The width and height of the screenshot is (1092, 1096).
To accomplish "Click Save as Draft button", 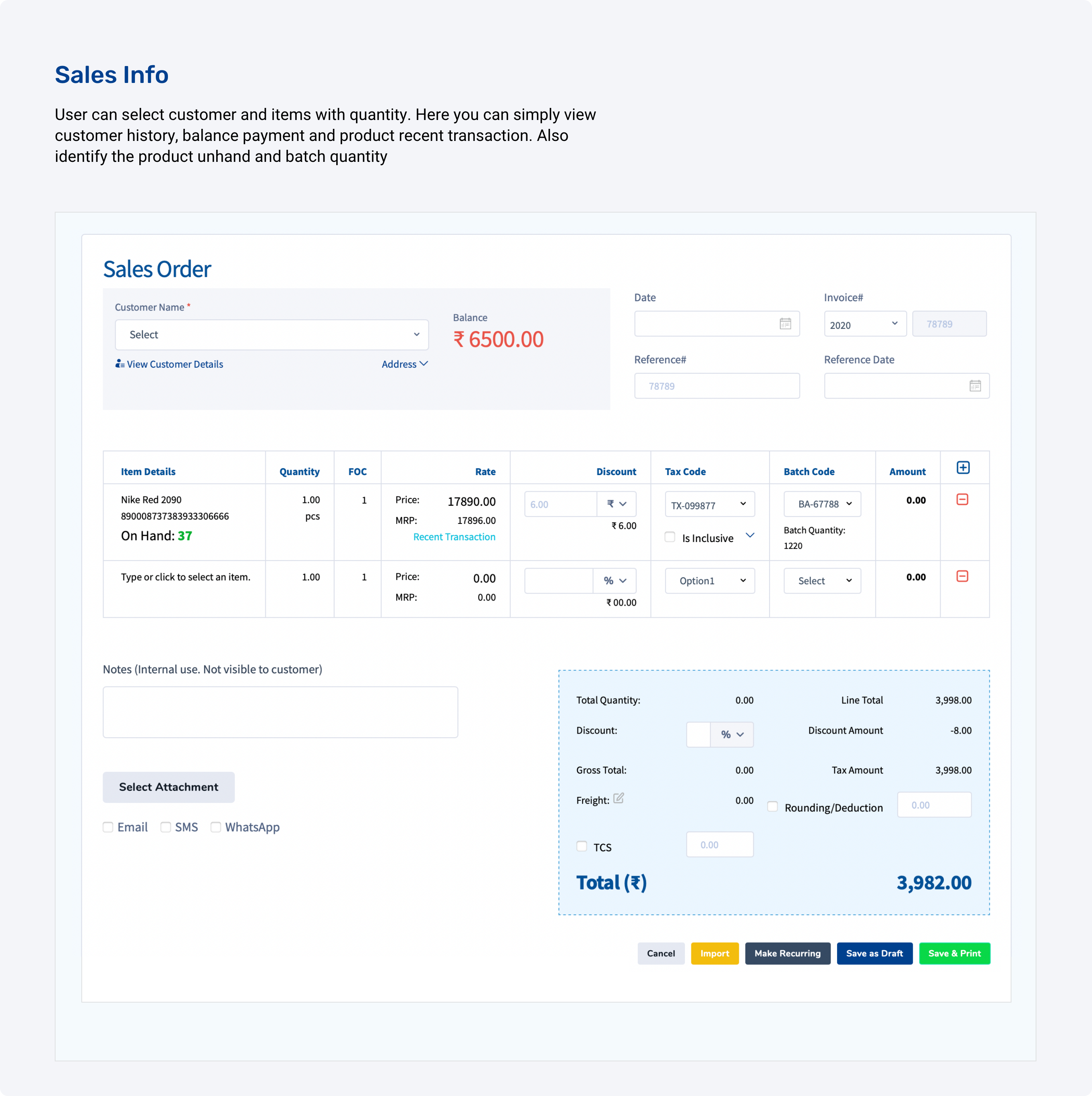I will pos(875,953).
